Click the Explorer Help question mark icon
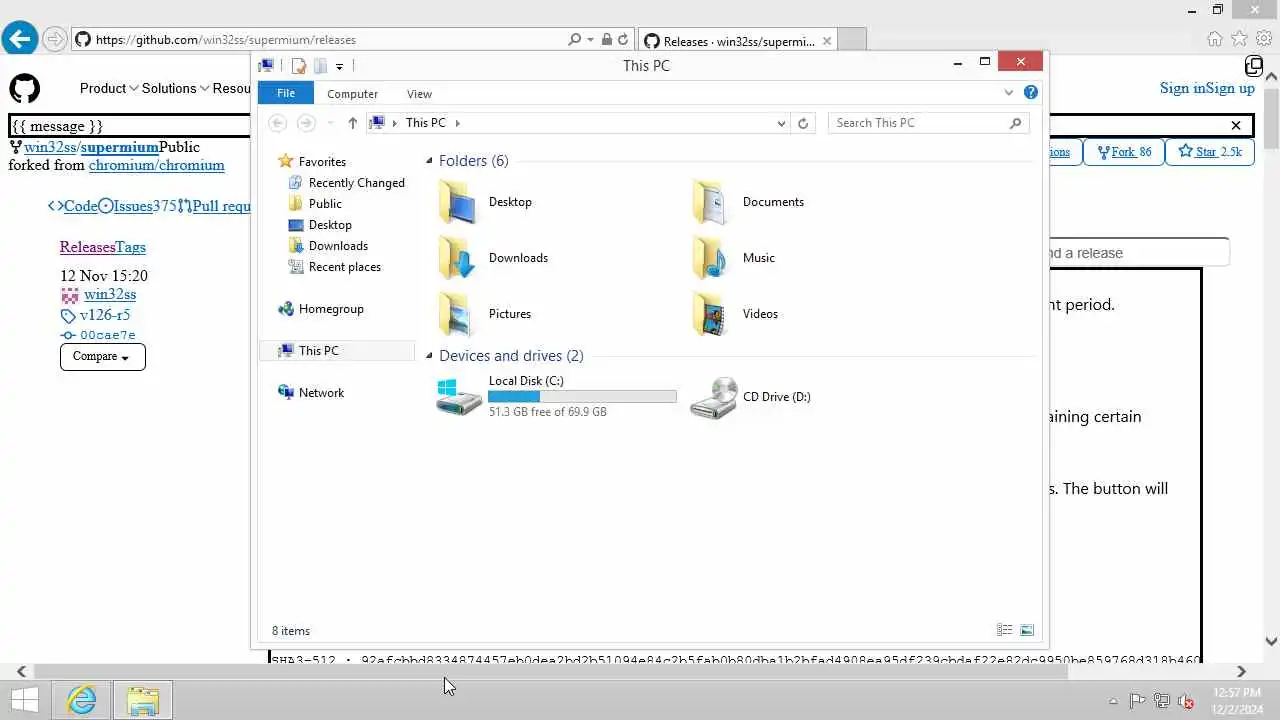This screenshot has height=720, width=1280. click(1031, 92)
